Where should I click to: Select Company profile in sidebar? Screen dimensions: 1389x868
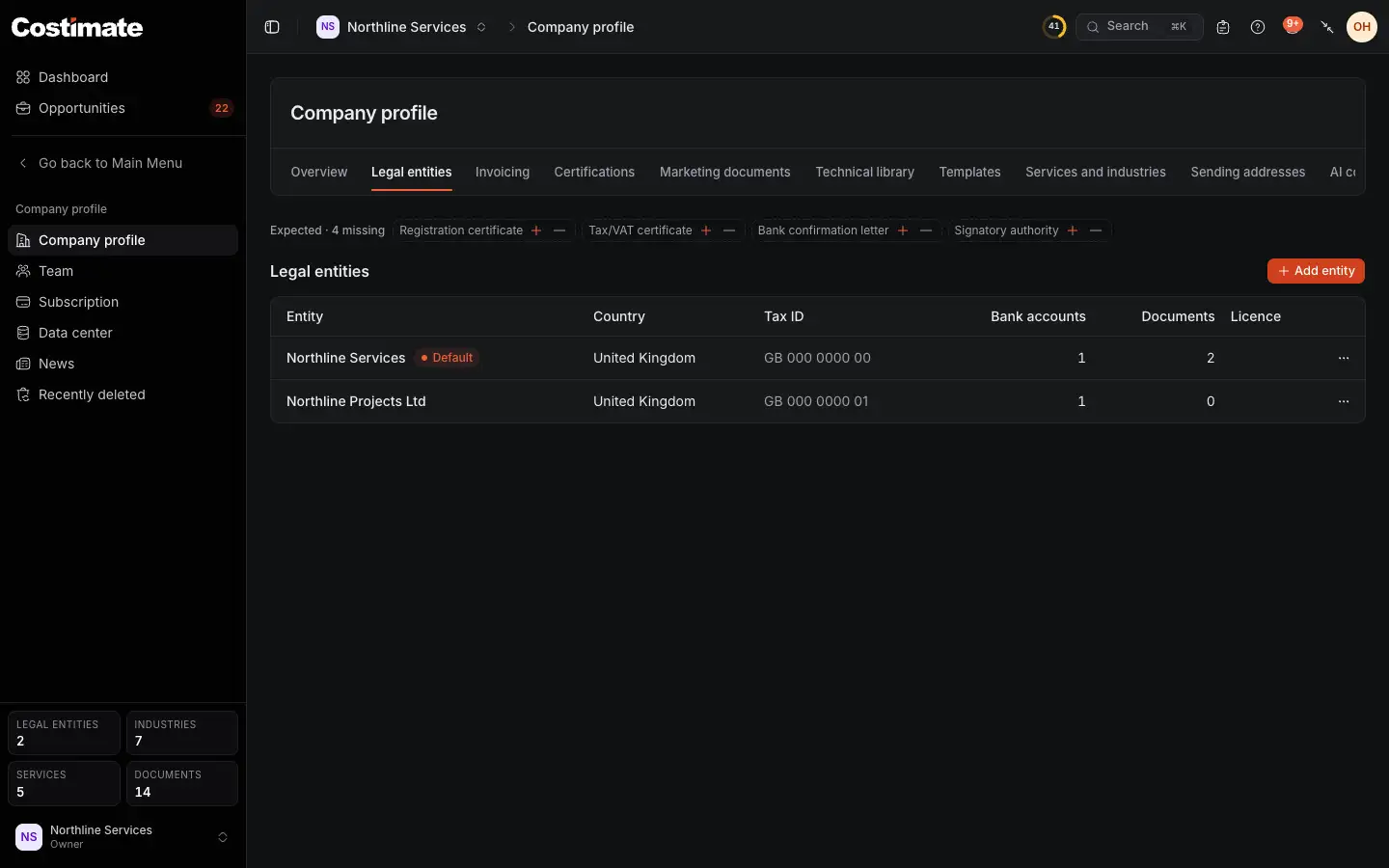pyautogui.click(x=123, y=240)
